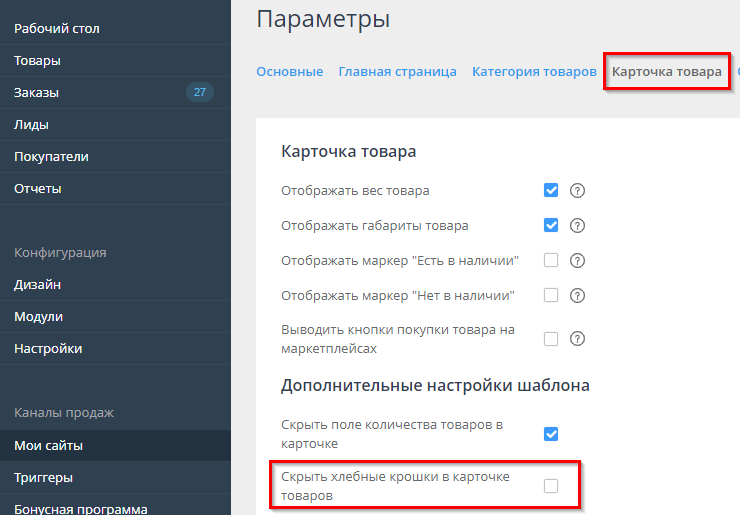
Task: Select the 'Категория товаров' tab
Action: [x=534, y=72]
